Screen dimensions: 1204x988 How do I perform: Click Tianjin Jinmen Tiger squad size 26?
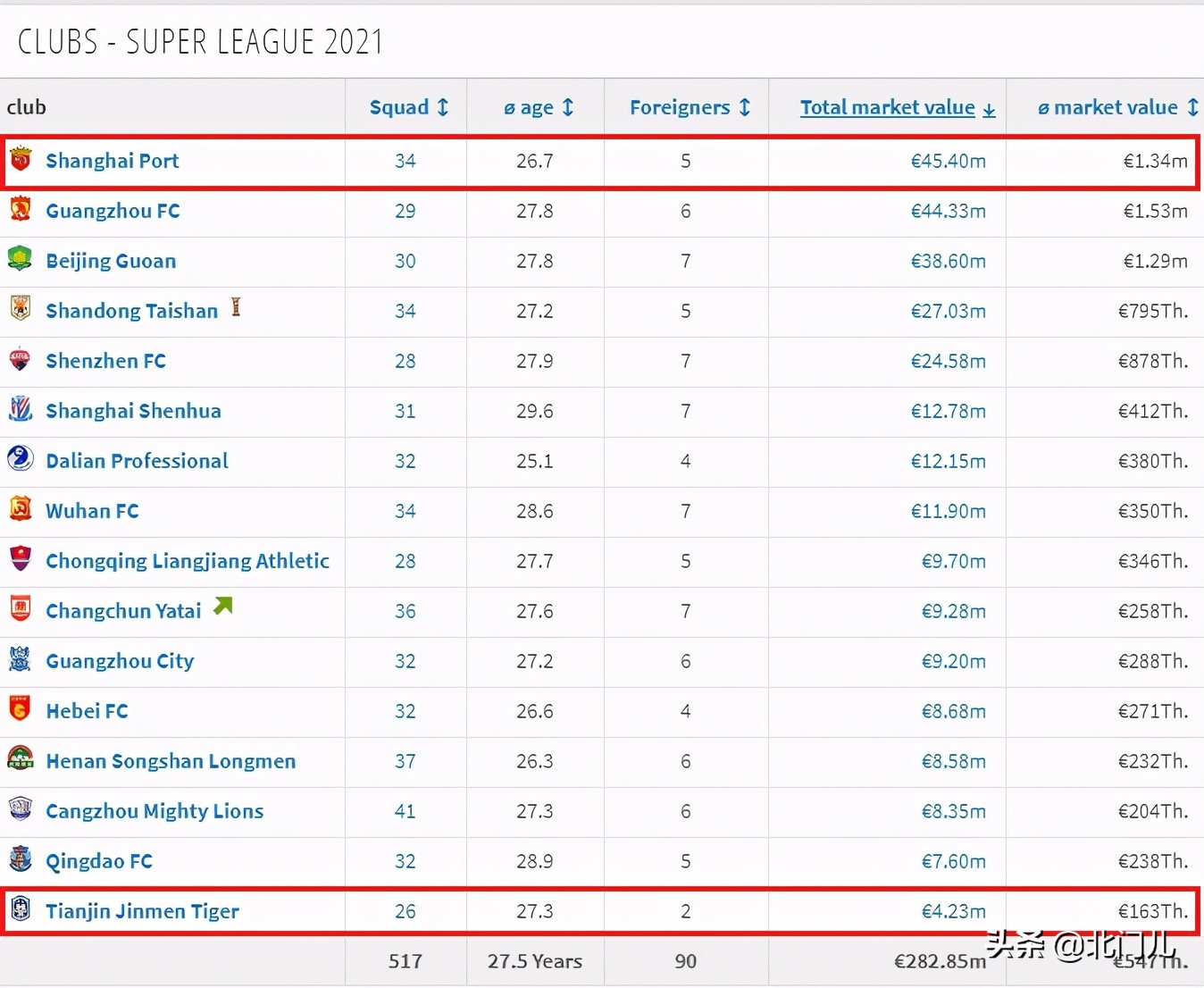coord(406,911)
